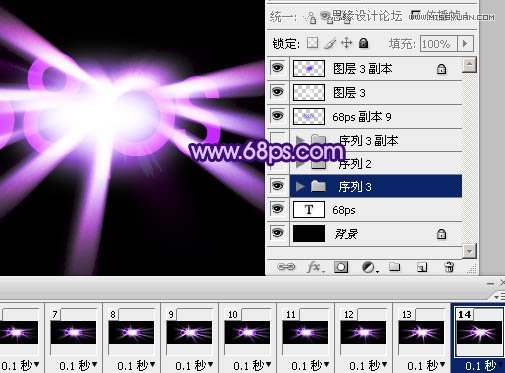Select animation frame 13

click(421, 332)
